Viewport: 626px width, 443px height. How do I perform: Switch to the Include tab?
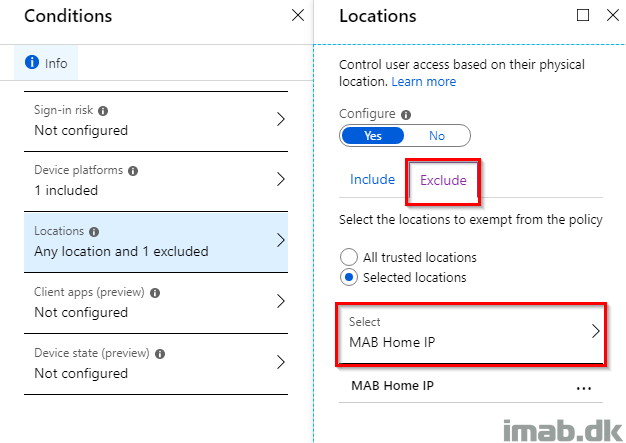[372, 180]
